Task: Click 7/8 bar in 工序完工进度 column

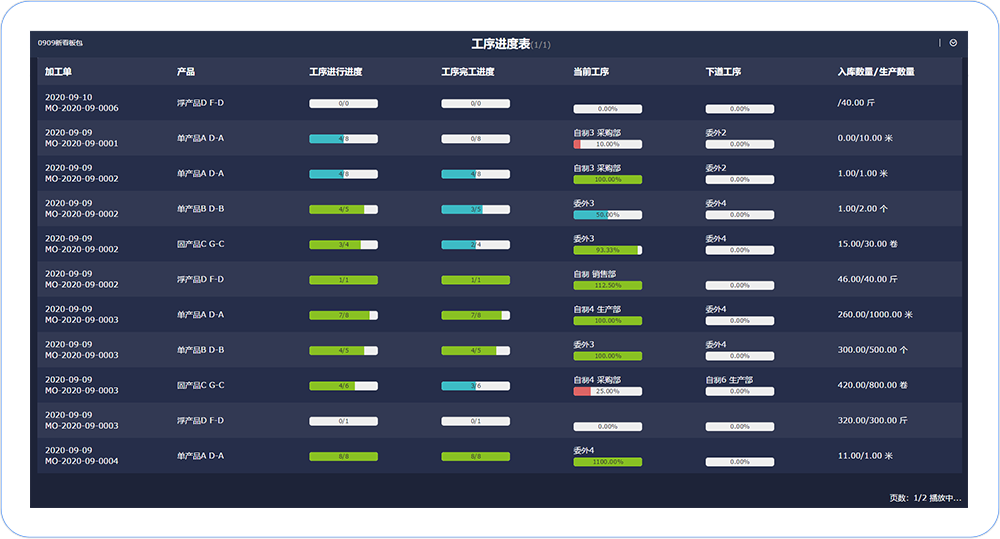Action: [476, 315]
